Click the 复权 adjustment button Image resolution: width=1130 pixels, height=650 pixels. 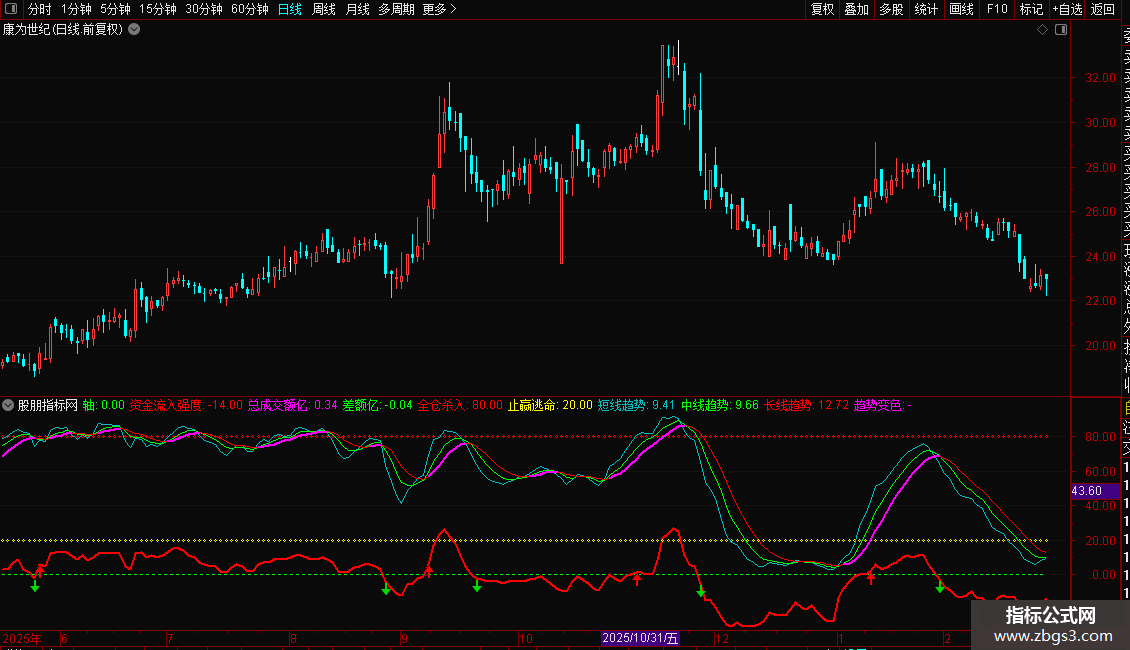[822, 9]
